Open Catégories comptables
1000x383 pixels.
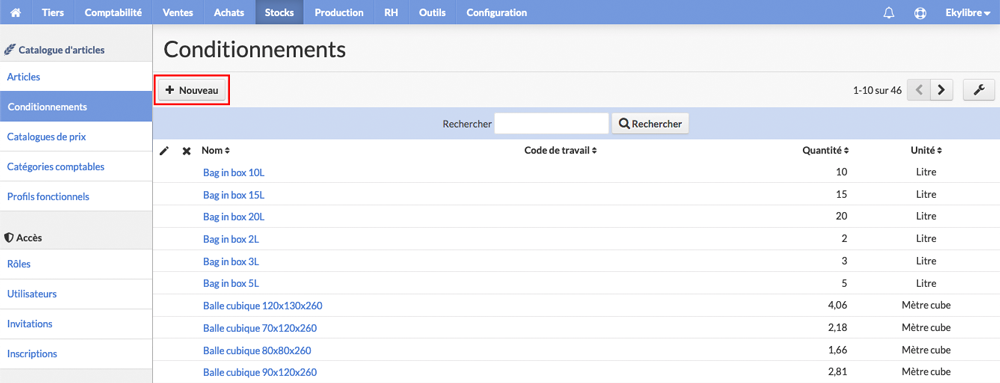[x=76, y=166]
